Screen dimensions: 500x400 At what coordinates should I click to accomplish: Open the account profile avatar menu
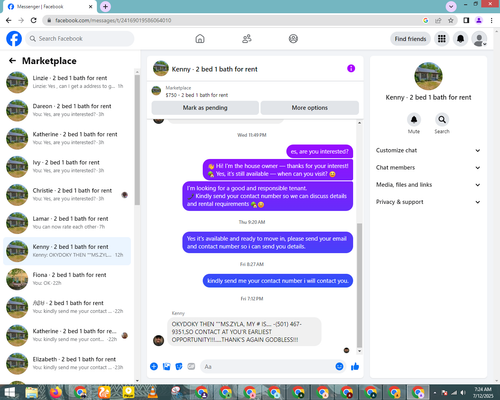coord(479,39)
